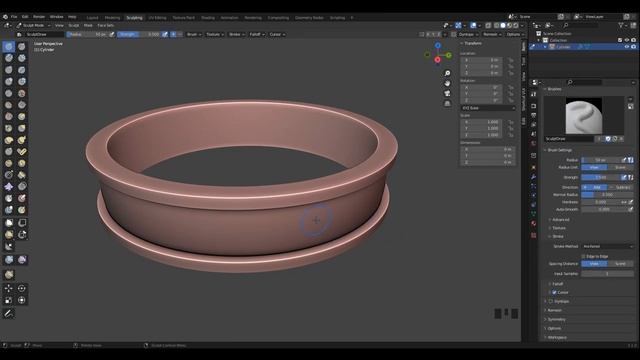Viewport: 640px width, 360px height.
Task: Select the Move transform tool
Action: (x=9, y=288)
